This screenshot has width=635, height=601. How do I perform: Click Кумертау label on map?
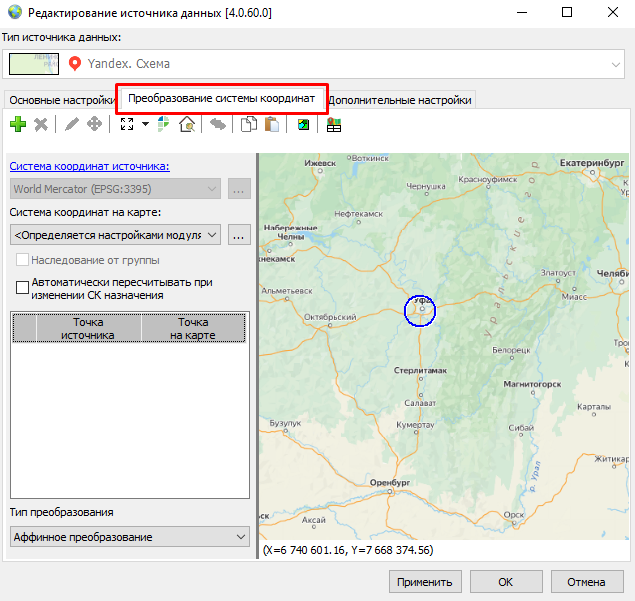click(x=415, y=425)
